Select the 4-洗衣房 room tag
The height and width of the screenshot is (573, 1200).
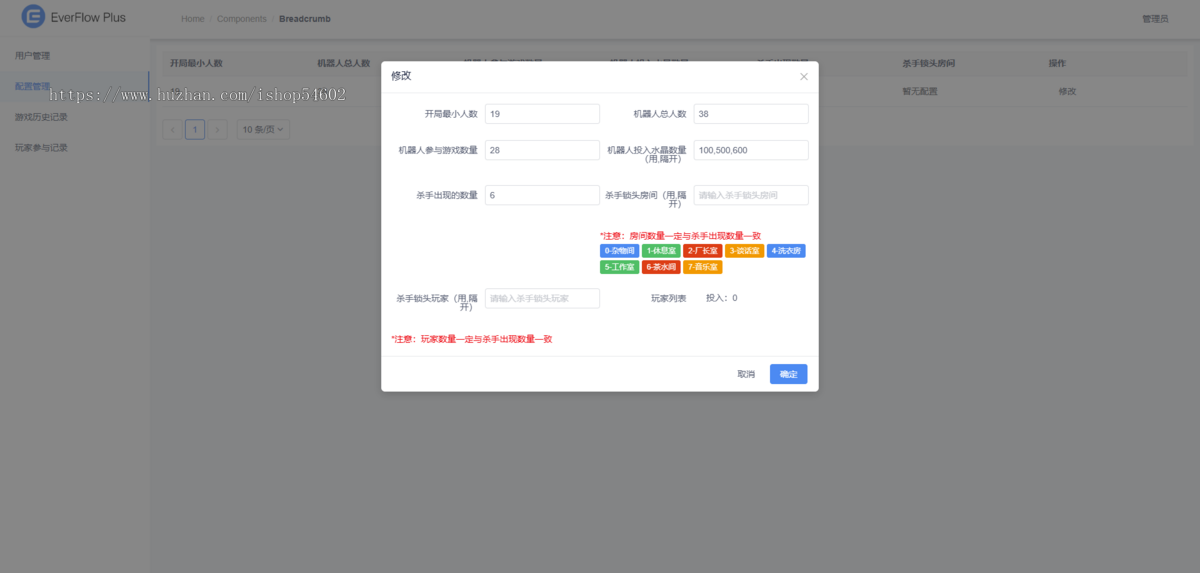coord(786,251)
